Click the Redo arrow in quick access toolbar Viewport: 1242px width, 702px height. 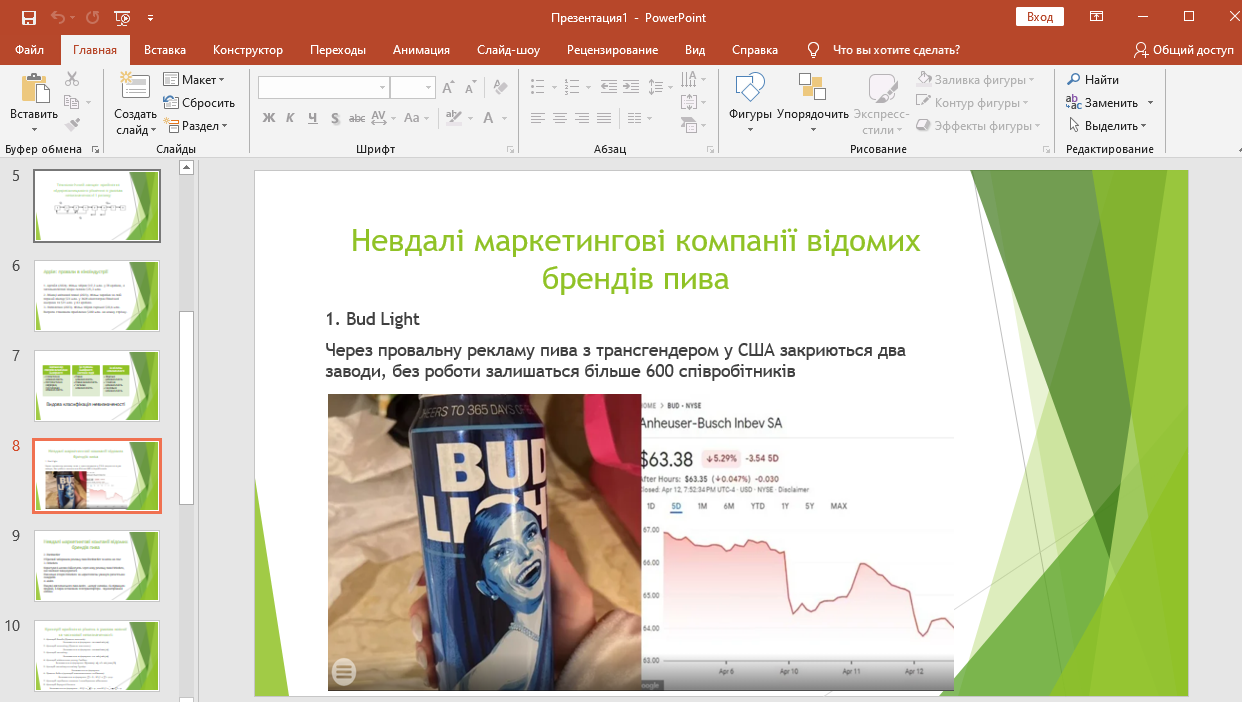coord(92,17)
